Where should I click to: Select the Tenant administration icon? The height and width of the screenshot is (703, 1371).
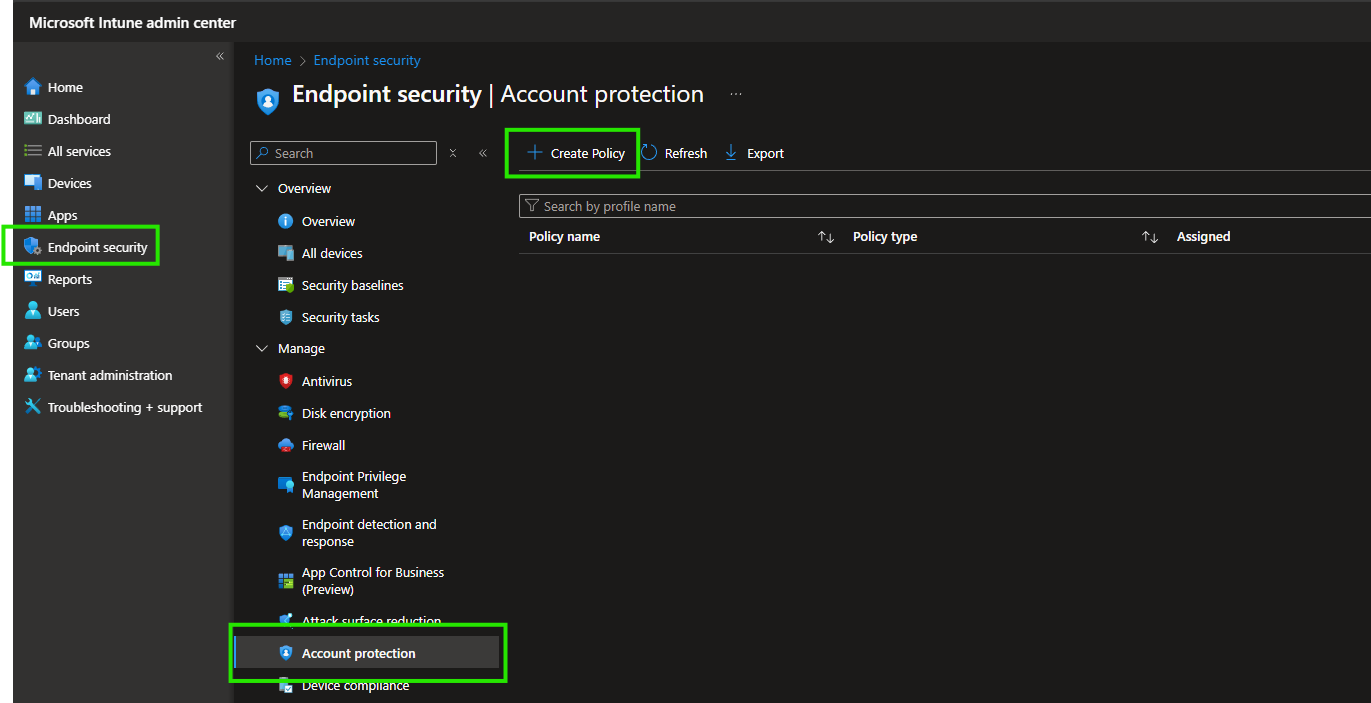pos(33,375)
